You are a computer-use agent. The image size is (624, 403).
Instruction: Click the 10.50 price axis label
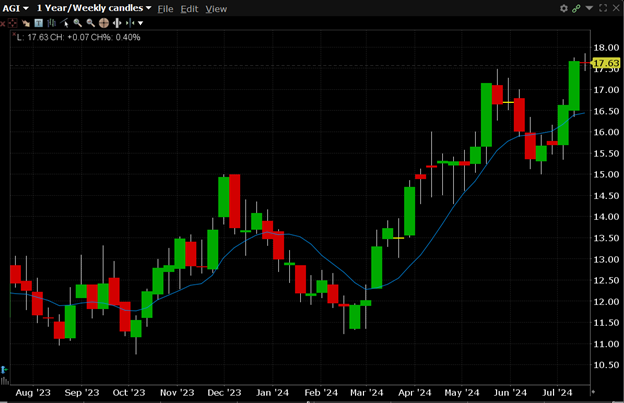[606, 365]
